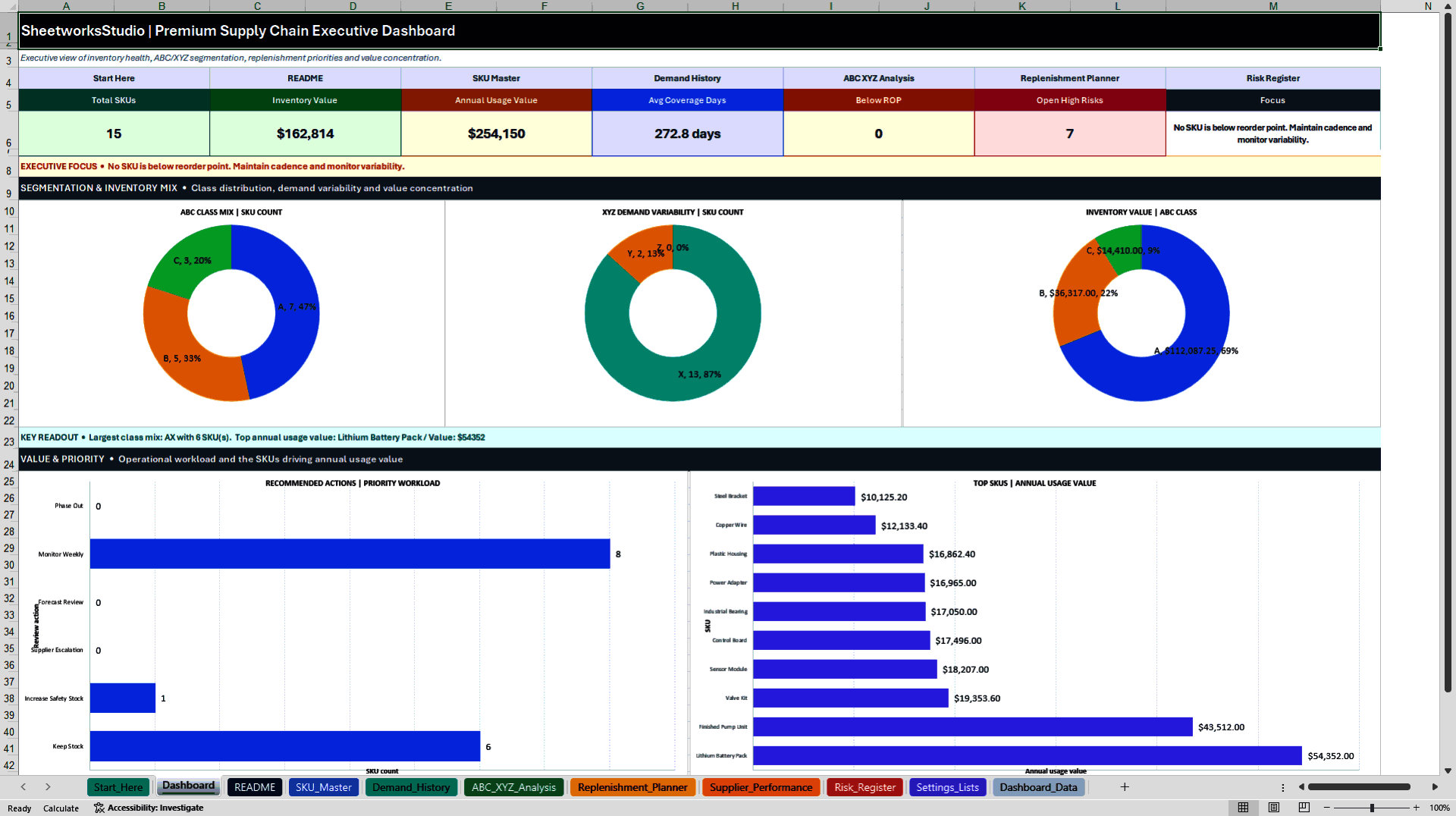Screen dimensions: 1456x816
Task: Open the Demand_History sheet tab
Action: coord(411,787)
